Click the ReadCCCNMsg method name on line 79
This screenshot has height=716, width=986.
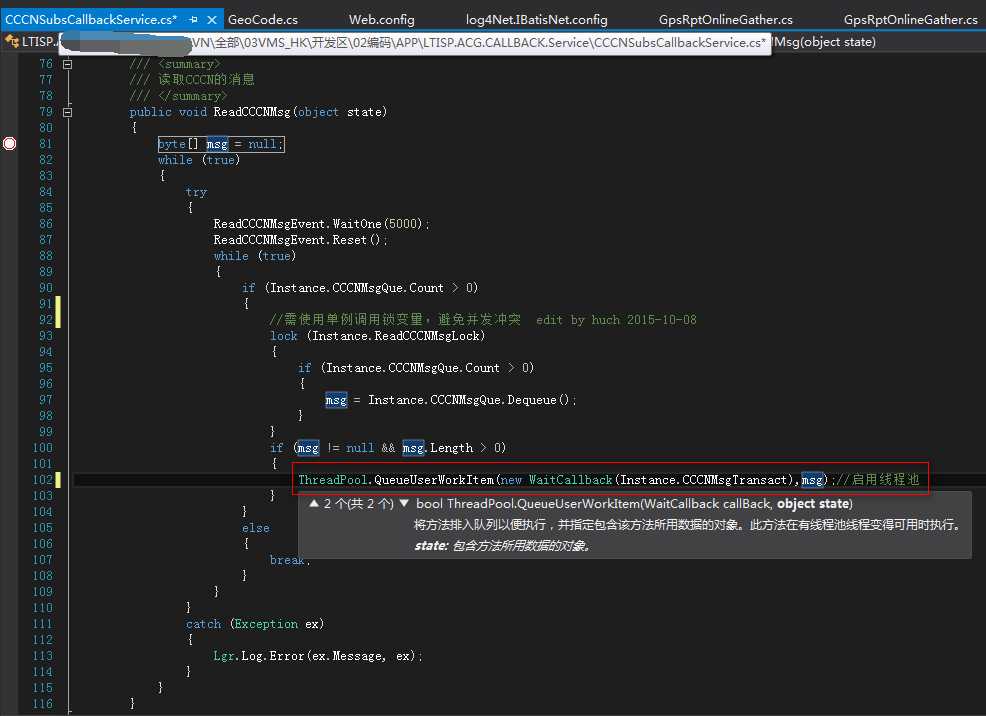252,112
